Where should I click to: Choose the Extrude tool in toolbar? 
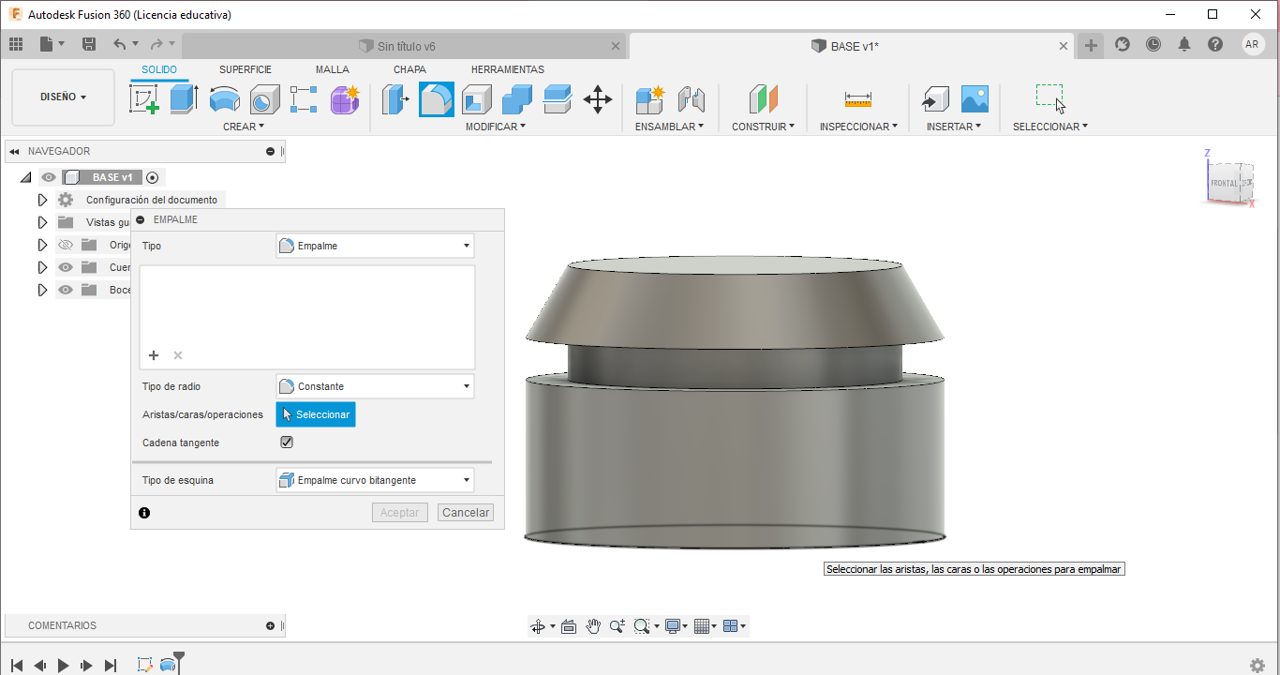tap(184, 99)
